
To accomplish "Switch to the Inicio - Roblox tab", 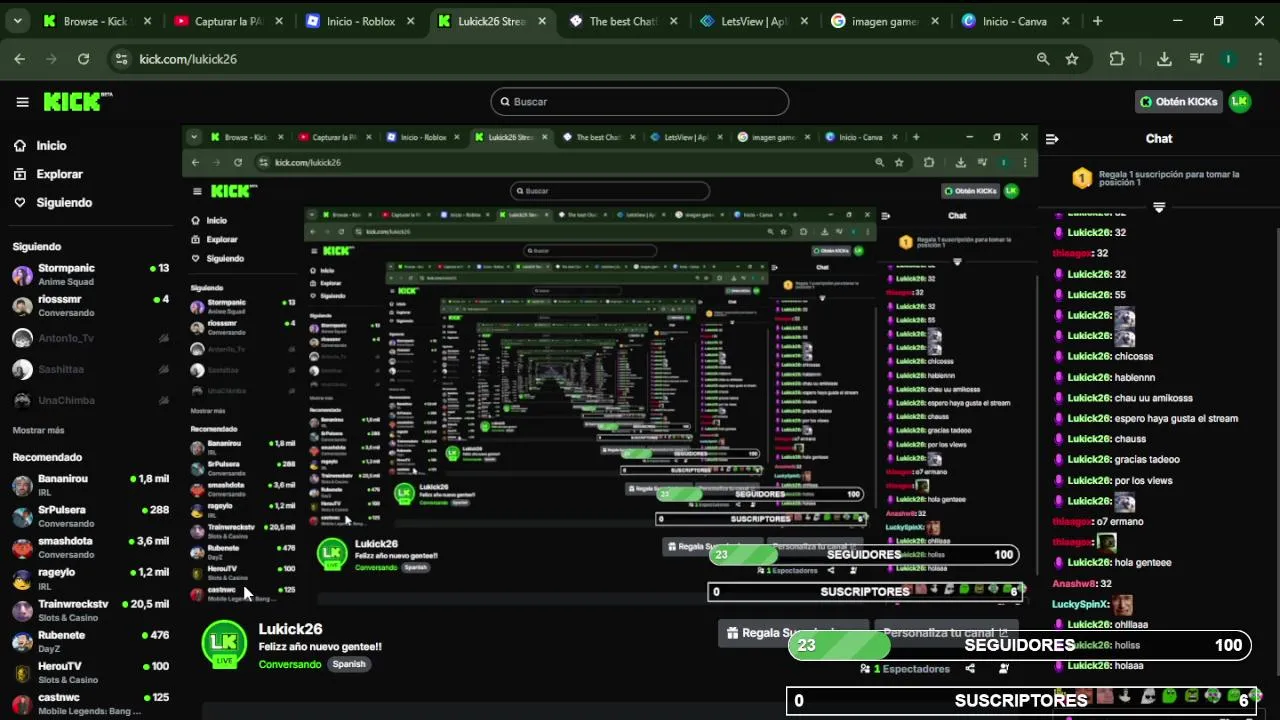I will tap(361, 21).
